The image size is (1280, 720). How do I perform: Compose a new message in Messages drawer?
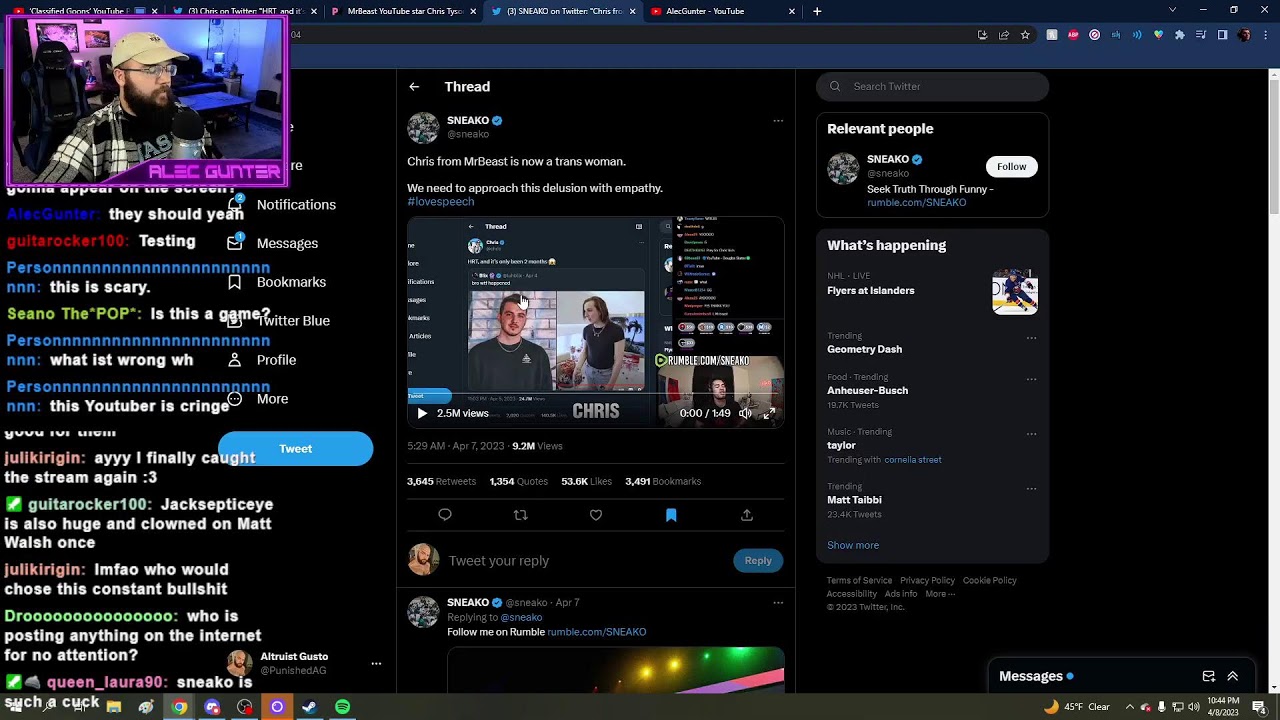click(1208, 677)
